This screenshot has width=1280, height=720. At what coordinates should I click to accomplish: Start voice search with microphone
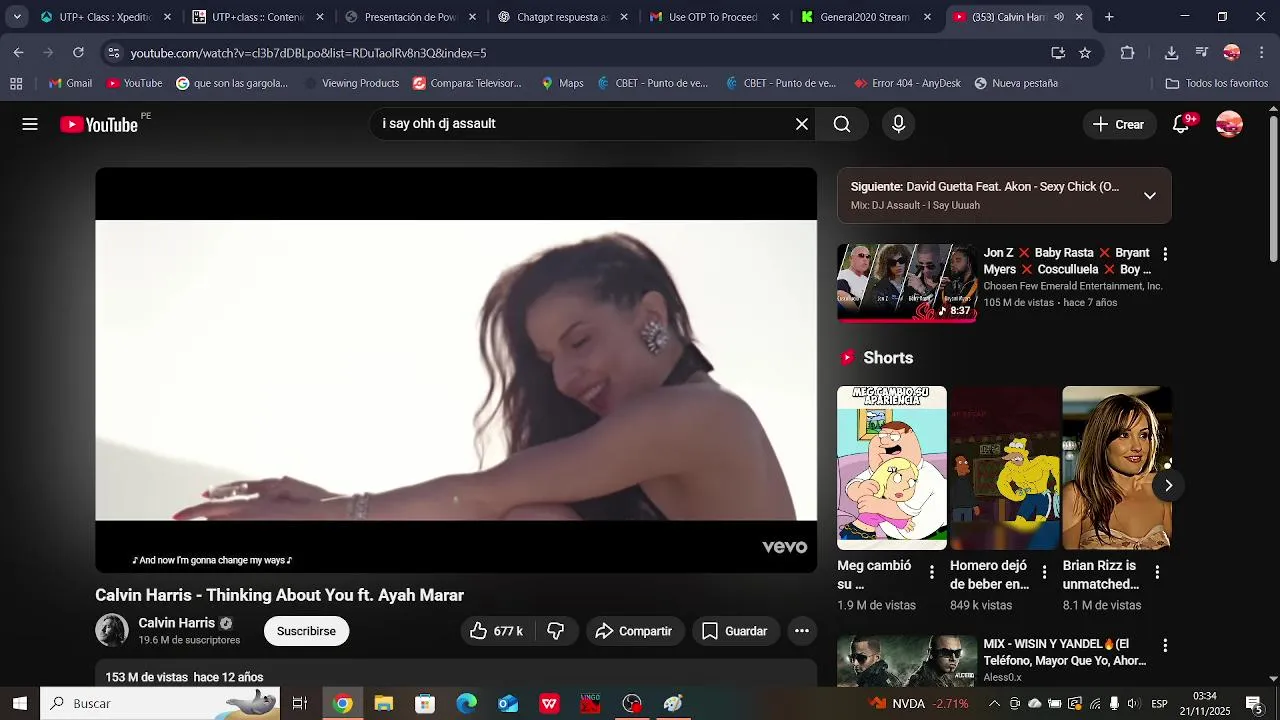[898, 124]
